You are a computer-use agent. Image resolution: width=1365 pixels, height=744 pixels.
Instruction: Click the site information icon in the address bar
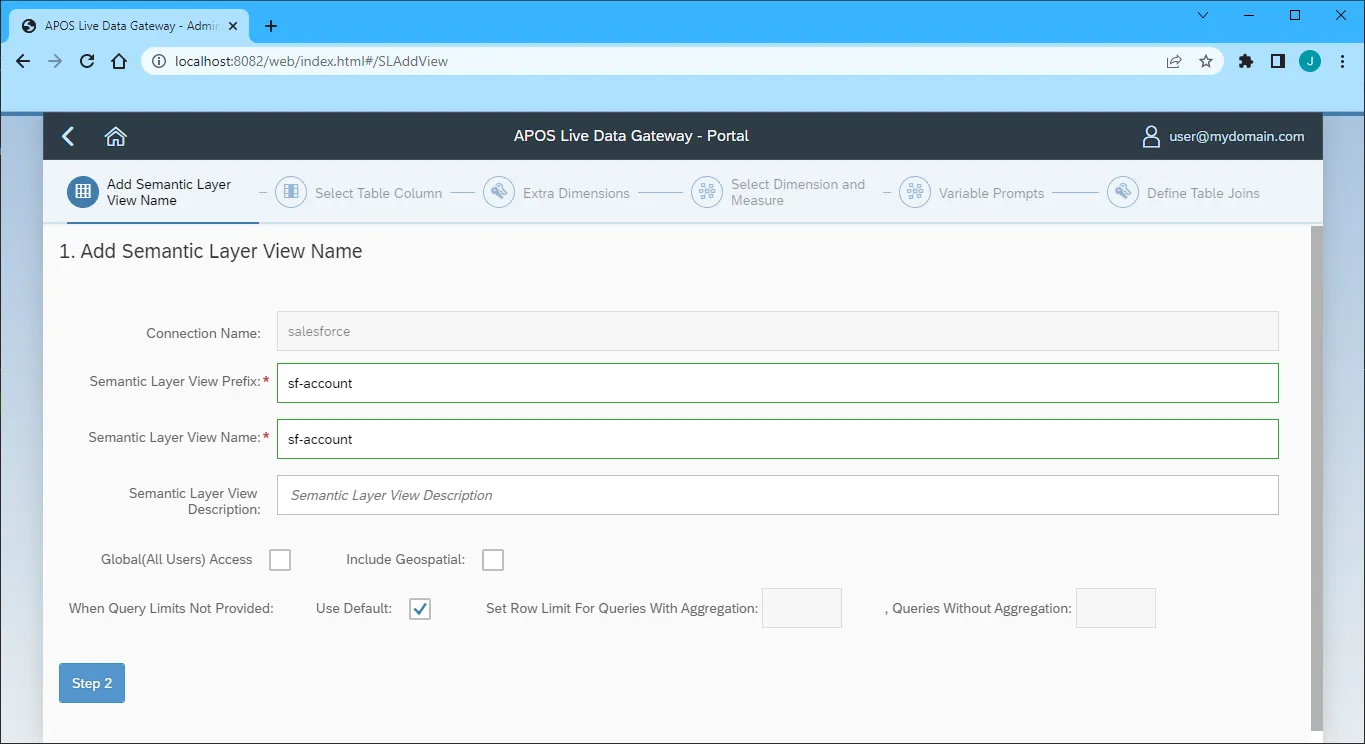click(x=159, y=60)
